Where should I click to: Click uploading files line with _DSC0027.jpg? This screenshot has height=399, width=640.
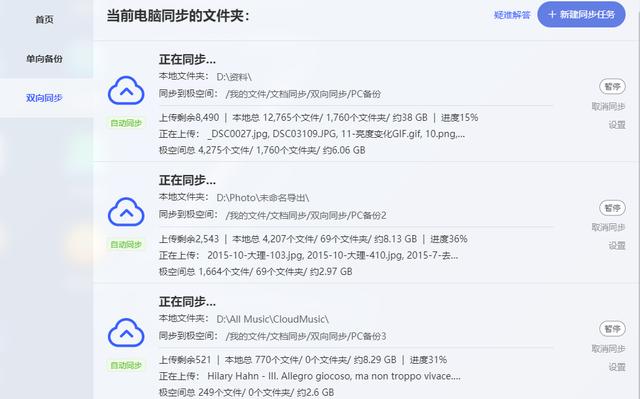click(312, 134)
